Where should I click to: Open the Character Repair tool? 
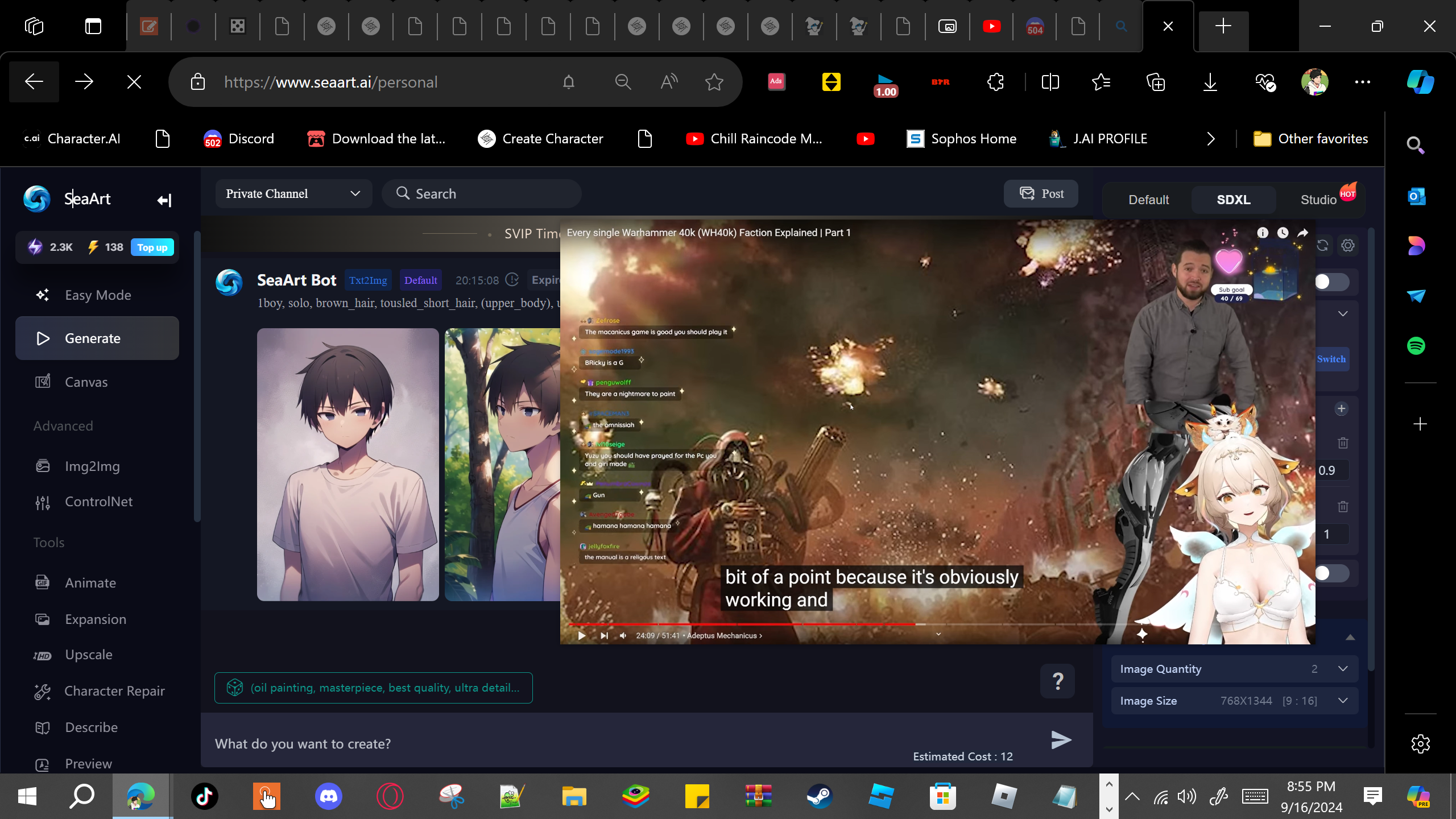[97, 691]
